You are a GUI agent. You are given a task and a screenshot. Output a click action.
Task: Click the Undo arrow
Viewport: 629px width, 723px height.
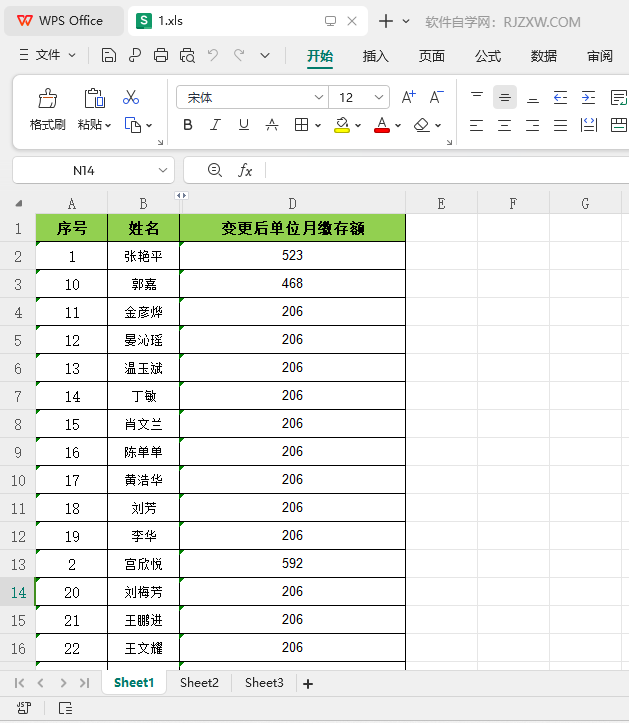point(213,55)
